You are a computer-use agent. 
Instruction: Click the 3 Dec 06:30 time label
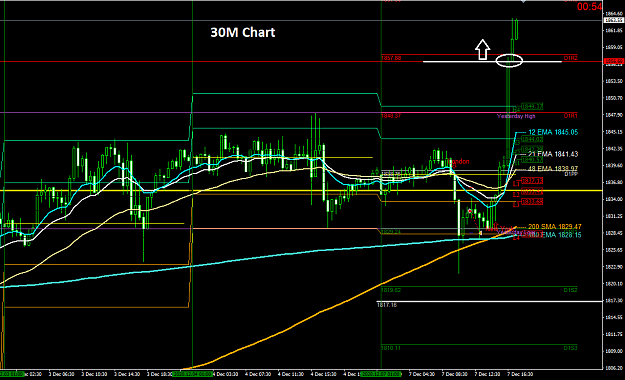(x=61, y=374)
